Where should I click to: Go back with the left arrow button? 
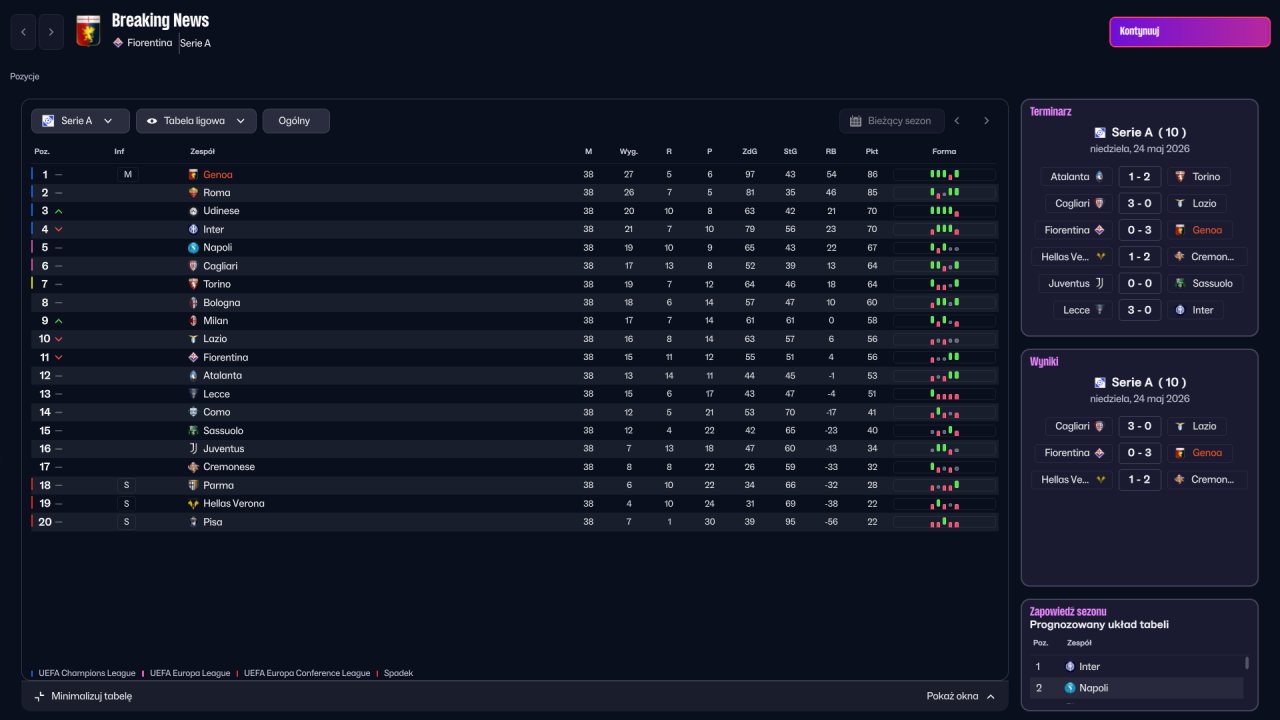23,32
